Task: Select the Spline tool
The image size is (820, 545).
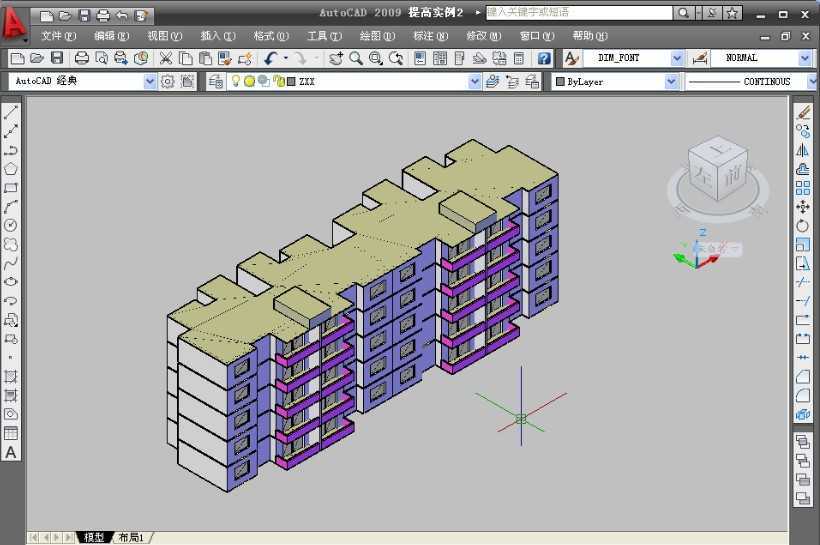Action: [x=10, y=263]
